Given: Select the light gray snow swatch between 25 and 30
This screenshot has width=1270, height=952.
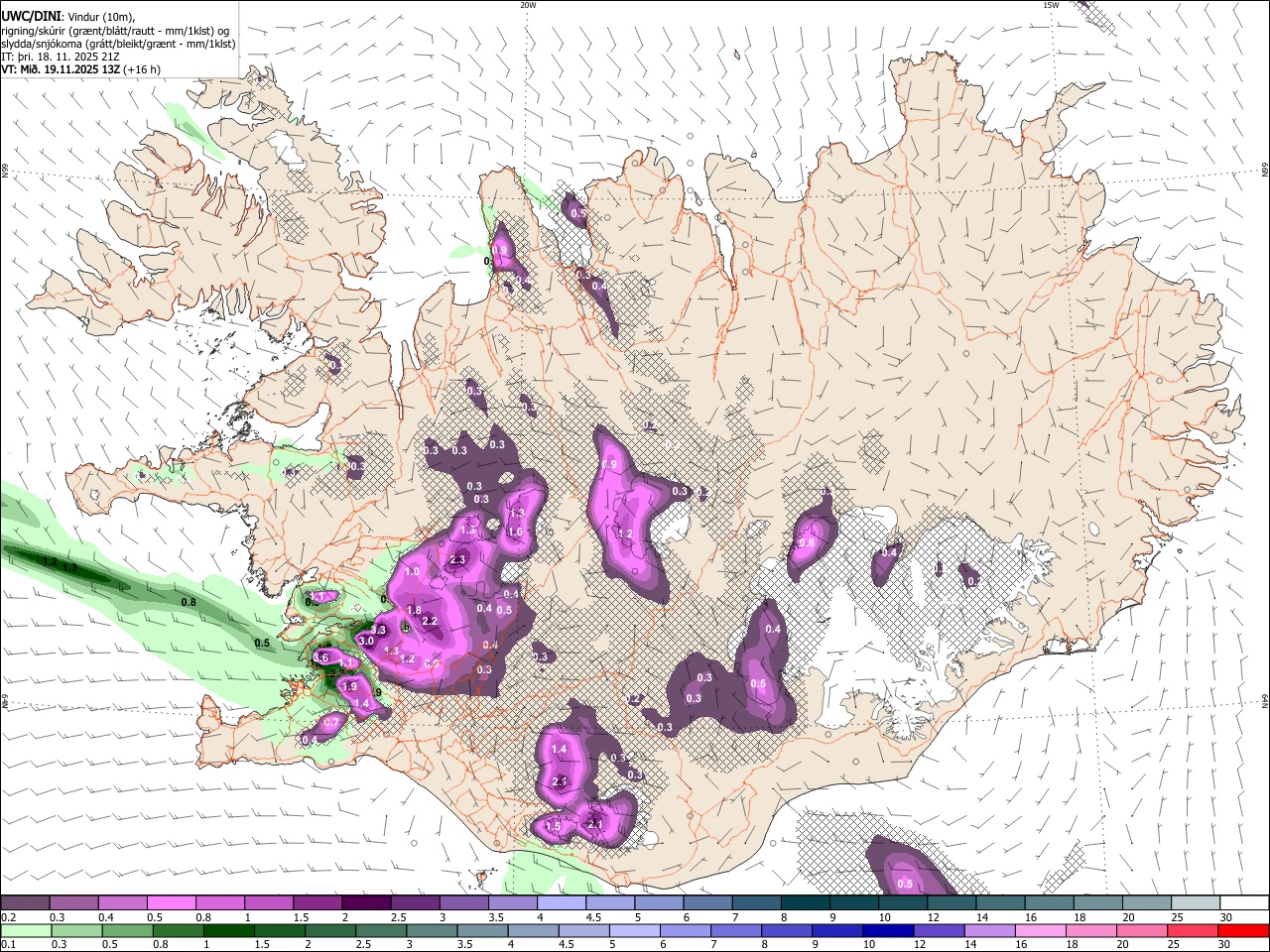Looking at the screenshot, I should pyautogui.click(x=1197, y=903).
